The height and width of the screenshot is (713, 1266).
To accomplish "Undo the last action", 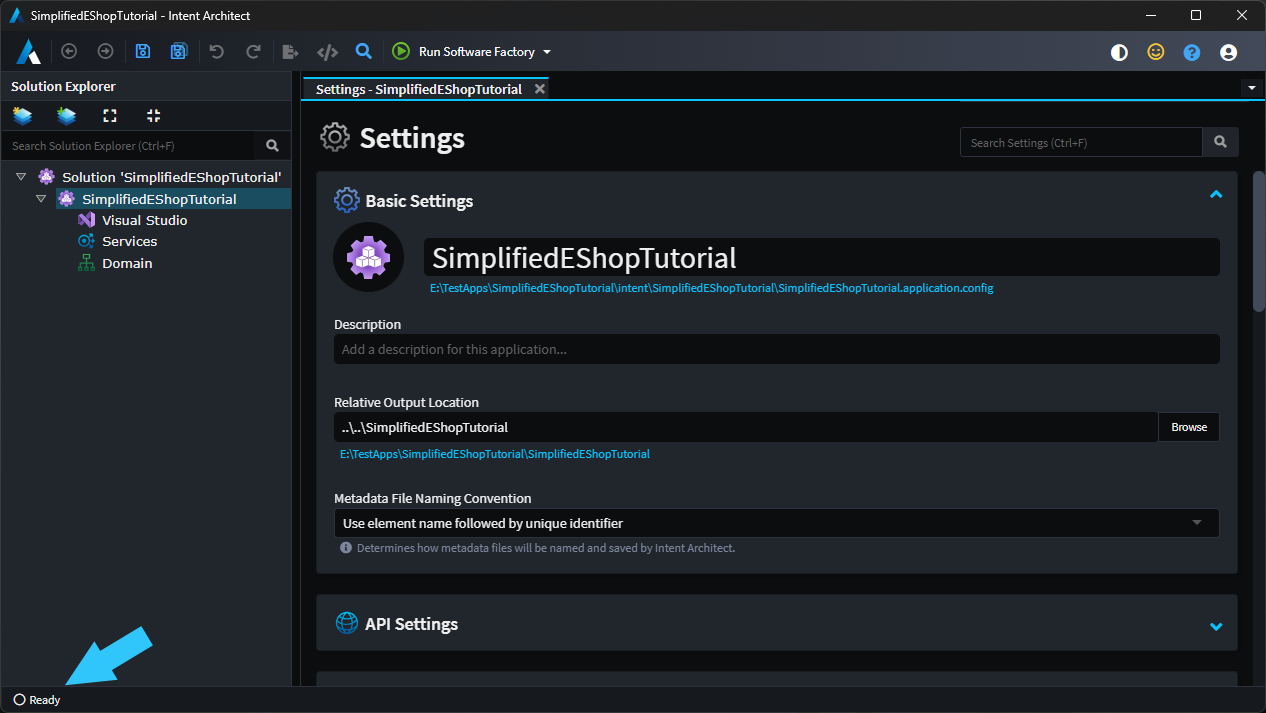I will (x=217, y=51).
